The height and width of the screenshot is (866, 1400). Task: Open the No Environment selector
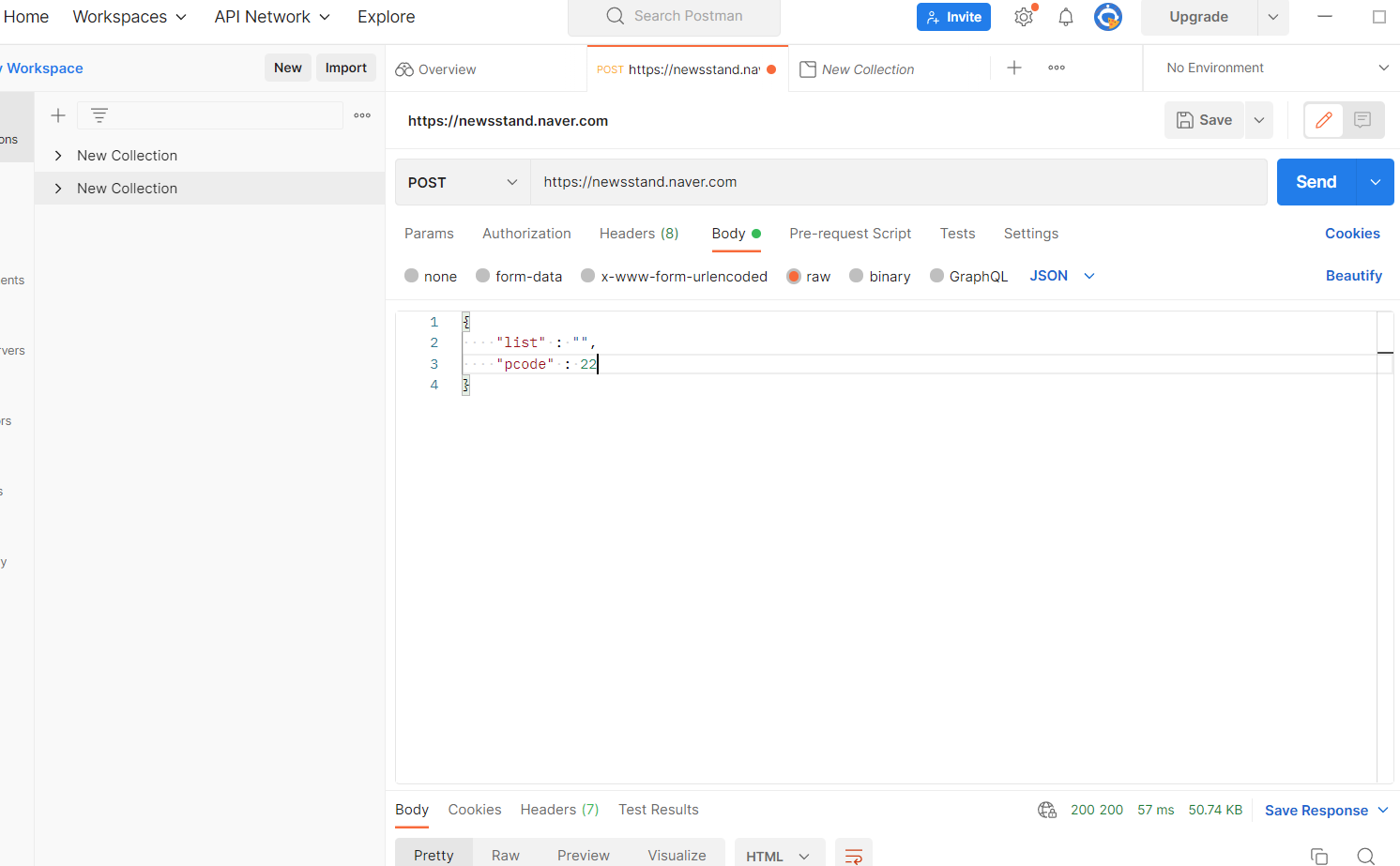[1276, 68]
